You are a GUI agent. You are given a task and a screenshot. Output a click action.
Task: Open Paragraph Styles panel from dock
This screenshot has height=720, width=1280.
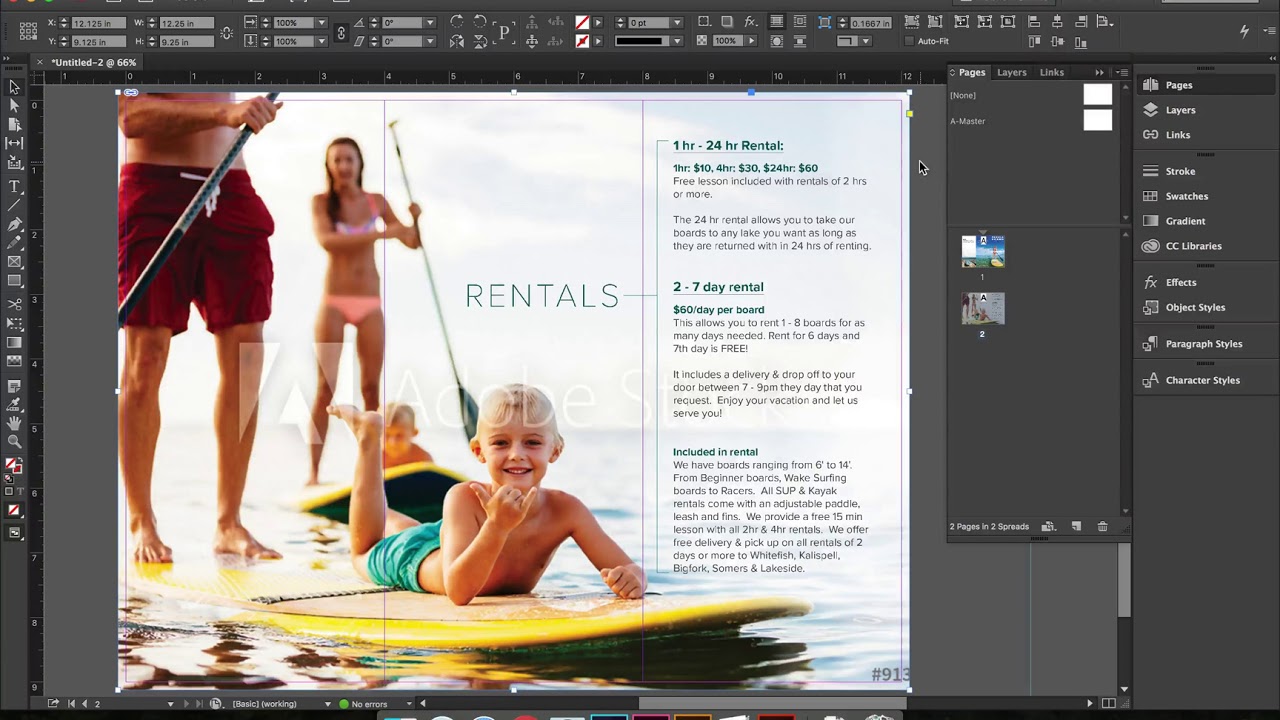click(x=1204, y=344)
